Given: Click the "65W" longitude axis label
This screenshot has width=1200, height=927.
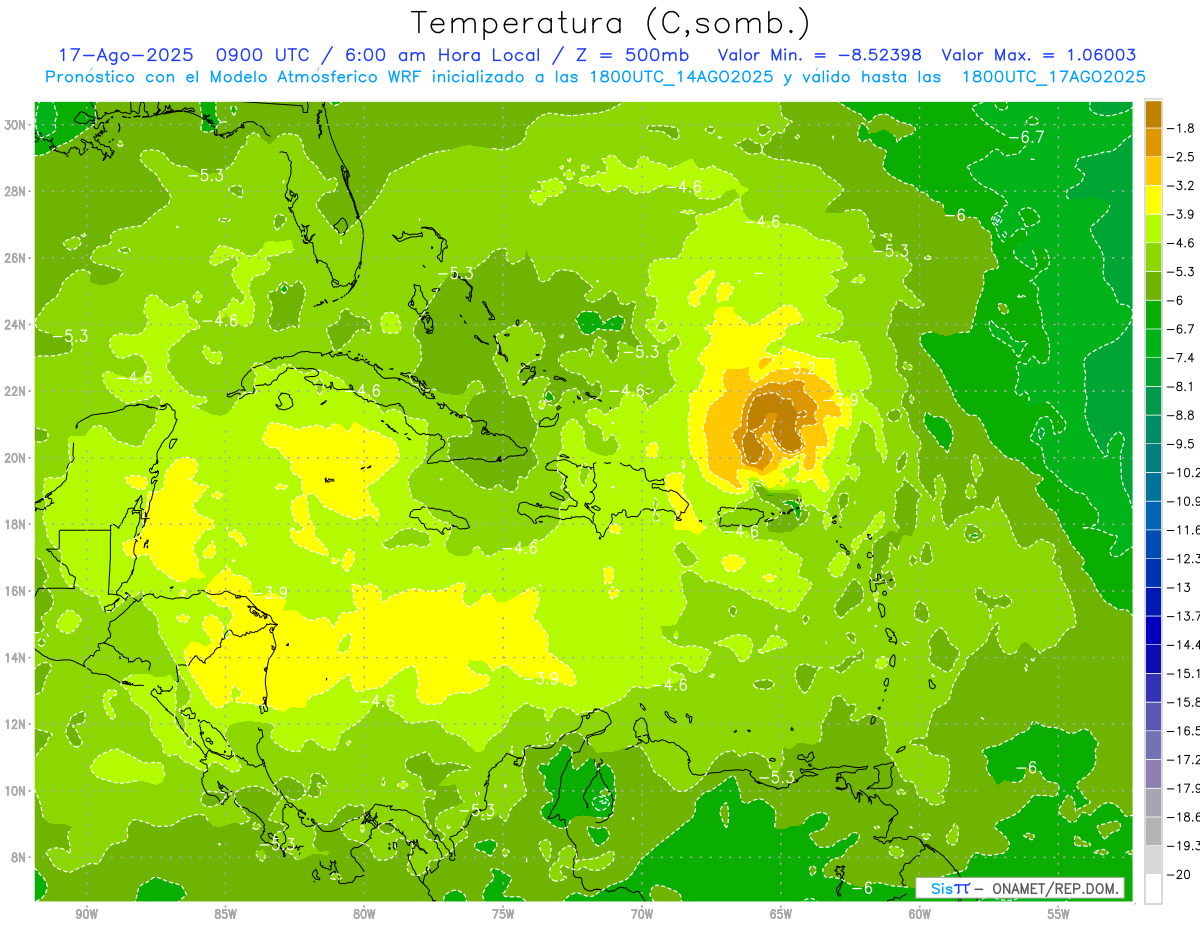Looking at the screenshot, I should [x=781, y=914].
